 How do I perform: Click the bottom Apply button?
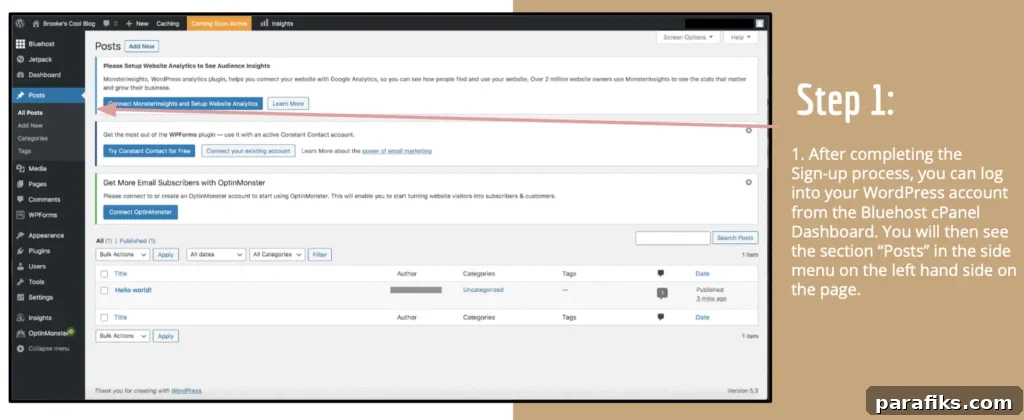pos(166,336)
